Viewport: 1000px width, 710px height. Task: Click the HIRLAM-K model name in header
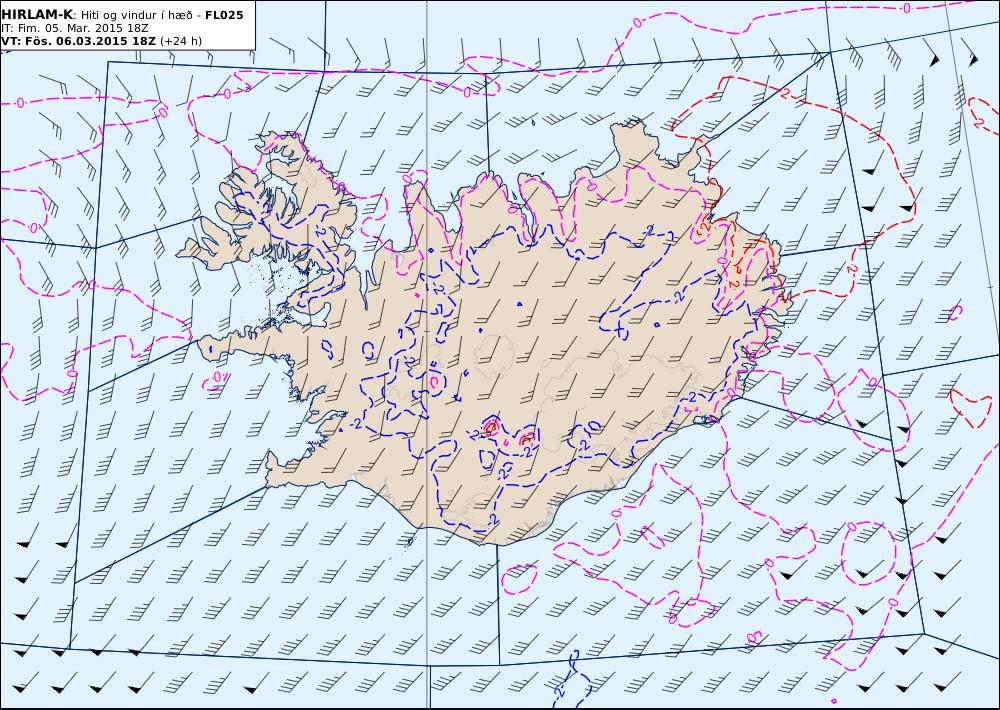[x=37, y=15]
